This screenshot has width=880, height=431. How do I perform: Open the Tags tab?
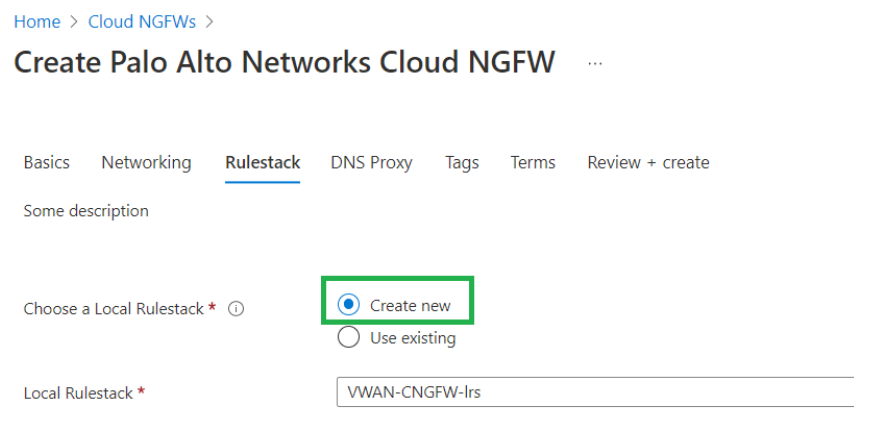click(x=462, y=162)
